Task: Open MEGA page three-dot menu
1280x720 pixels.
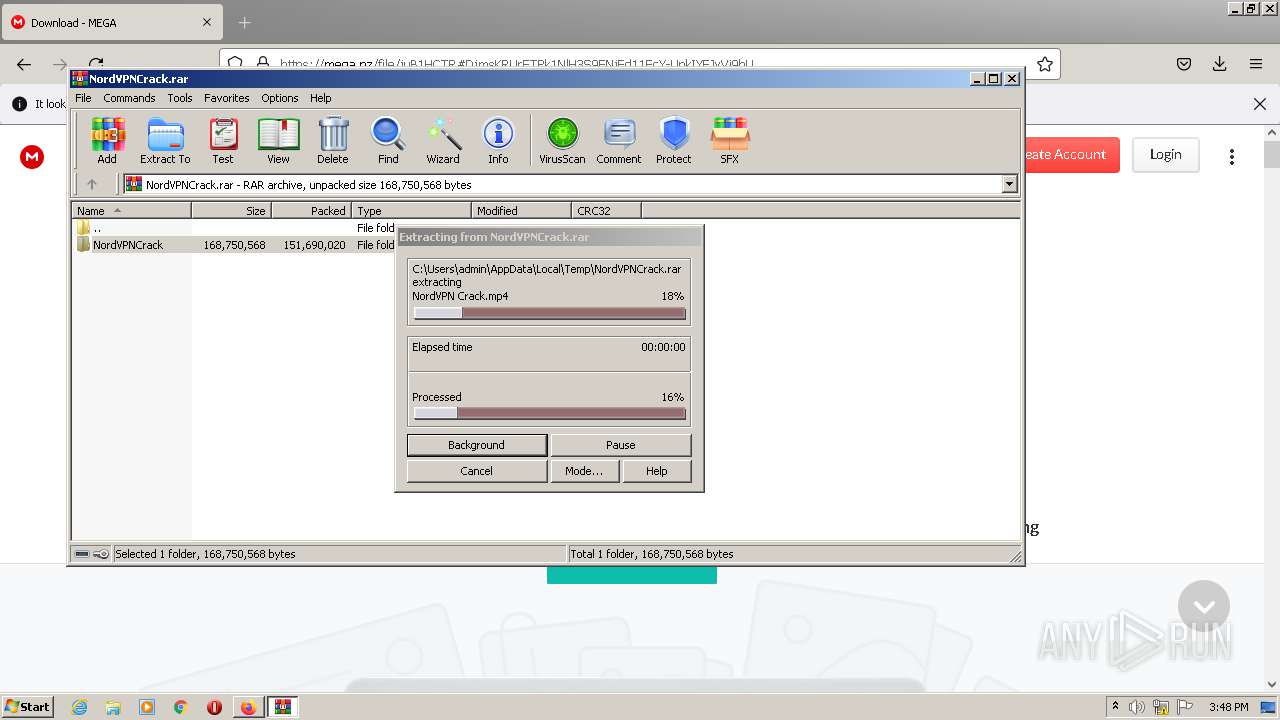Action: pos(1232,156)
